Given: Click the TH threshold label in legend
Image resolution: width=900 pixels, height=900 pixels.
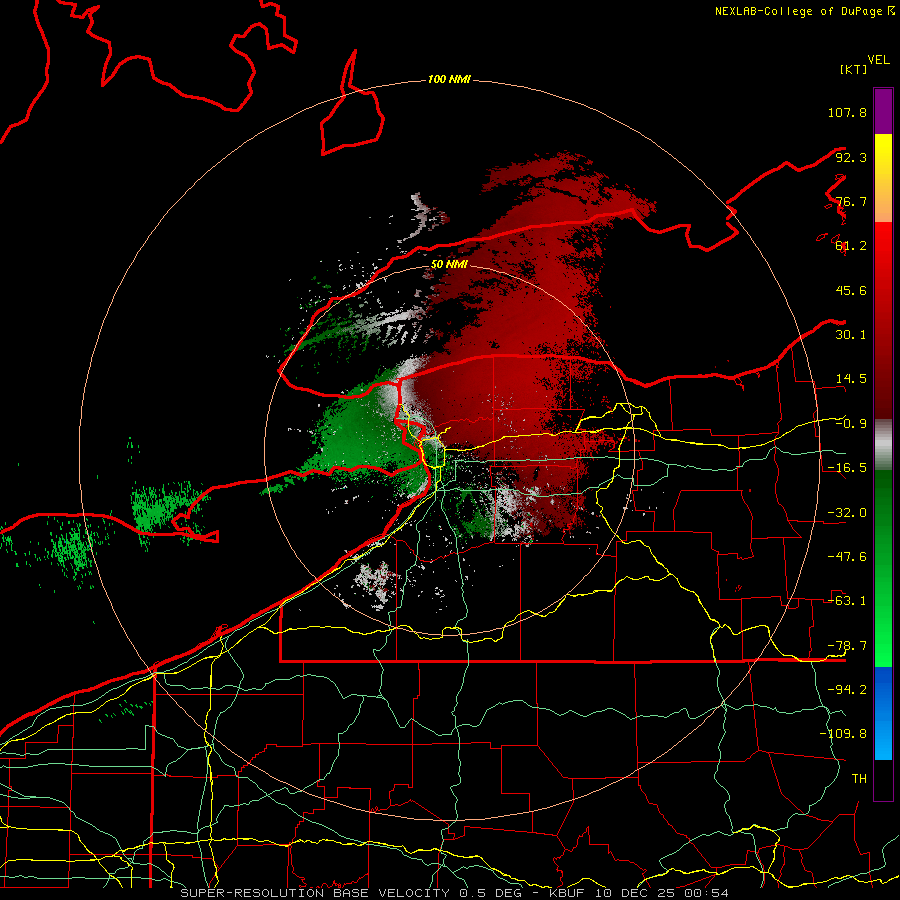Looking at the screenshot, I should (859, 778).
